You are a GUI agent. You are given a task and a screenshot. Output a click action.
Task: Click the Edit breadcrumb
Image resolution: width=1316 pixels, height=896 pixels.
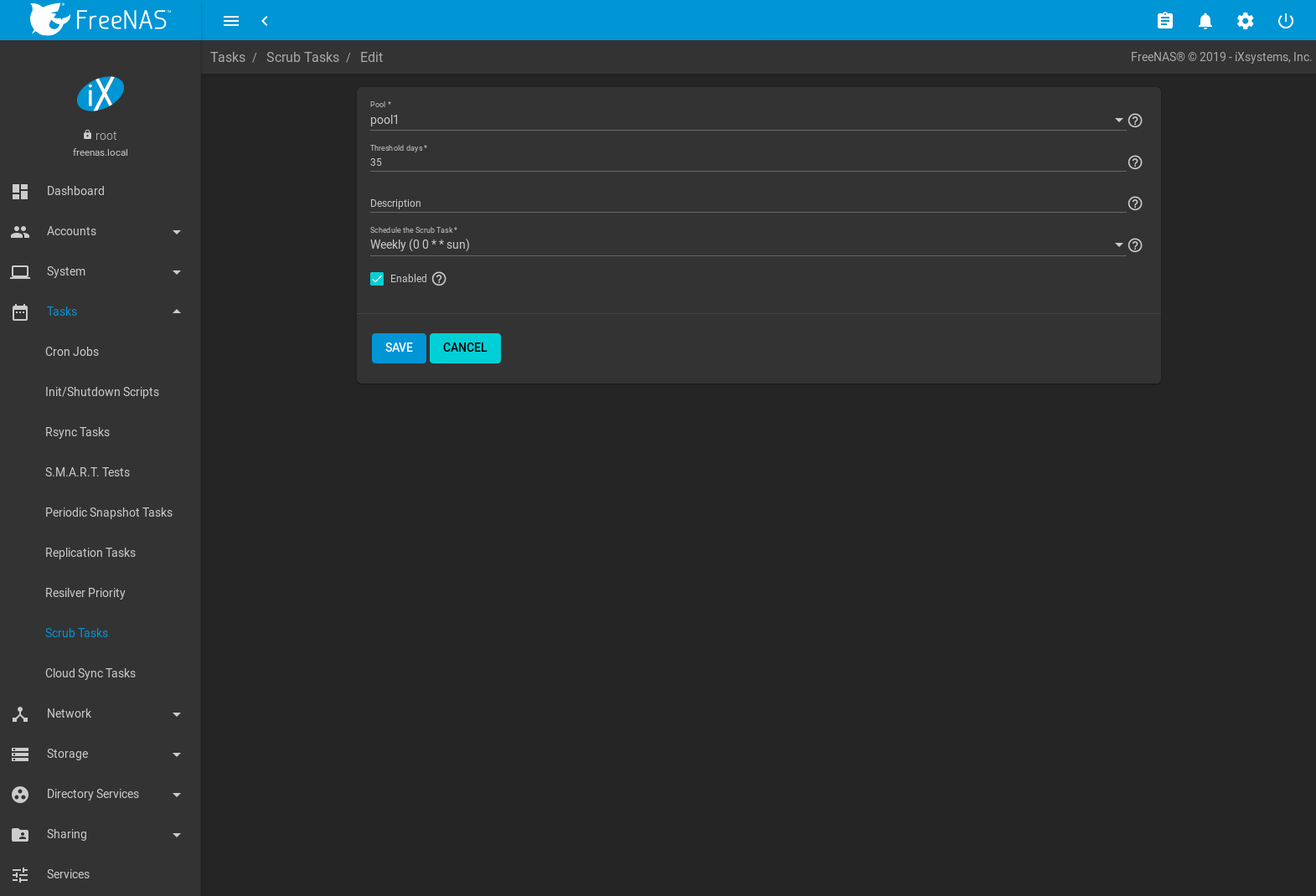tap(371, 58)
